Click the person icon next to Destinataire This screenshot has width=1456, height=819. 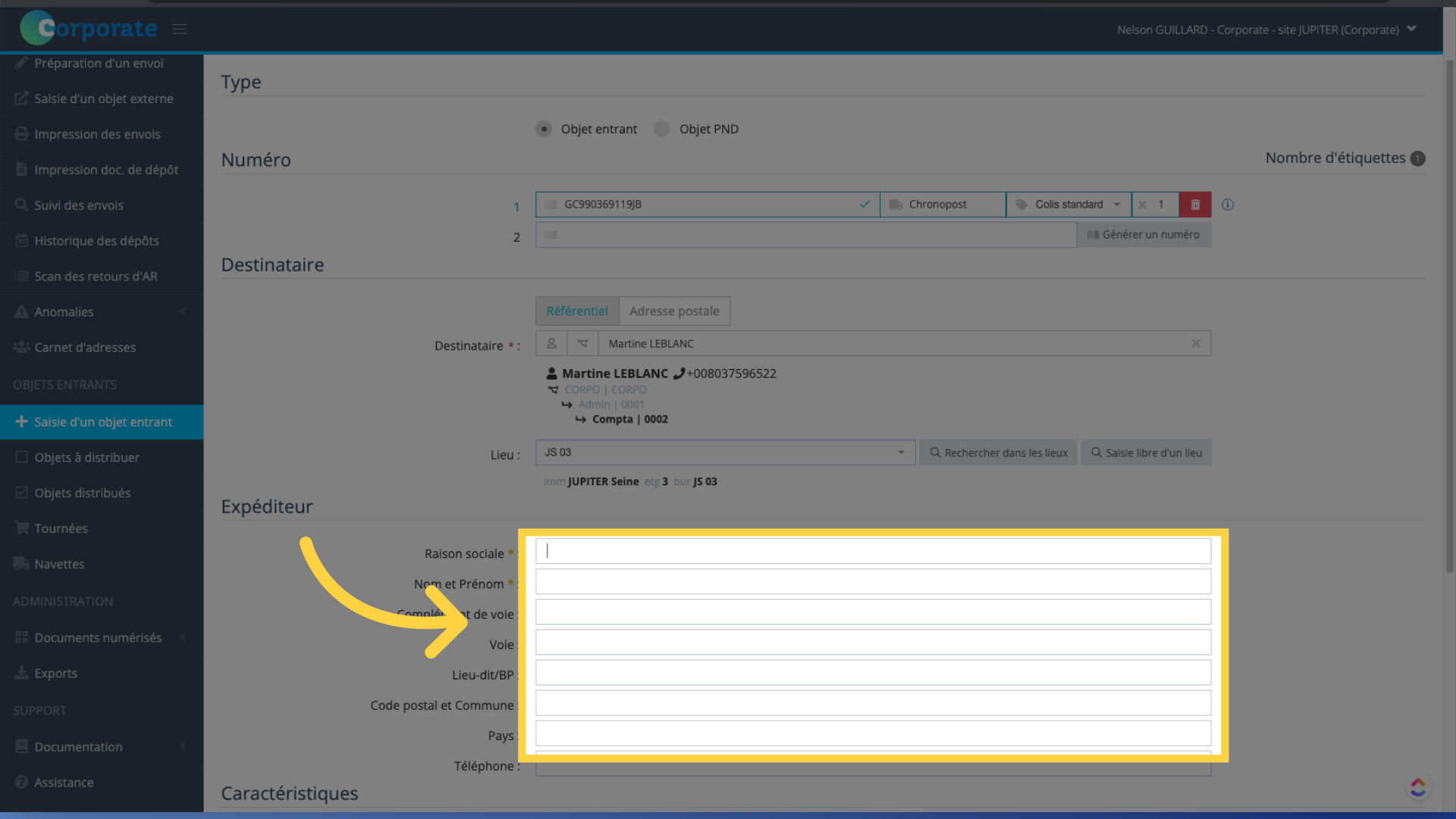[x=550, y=343]
